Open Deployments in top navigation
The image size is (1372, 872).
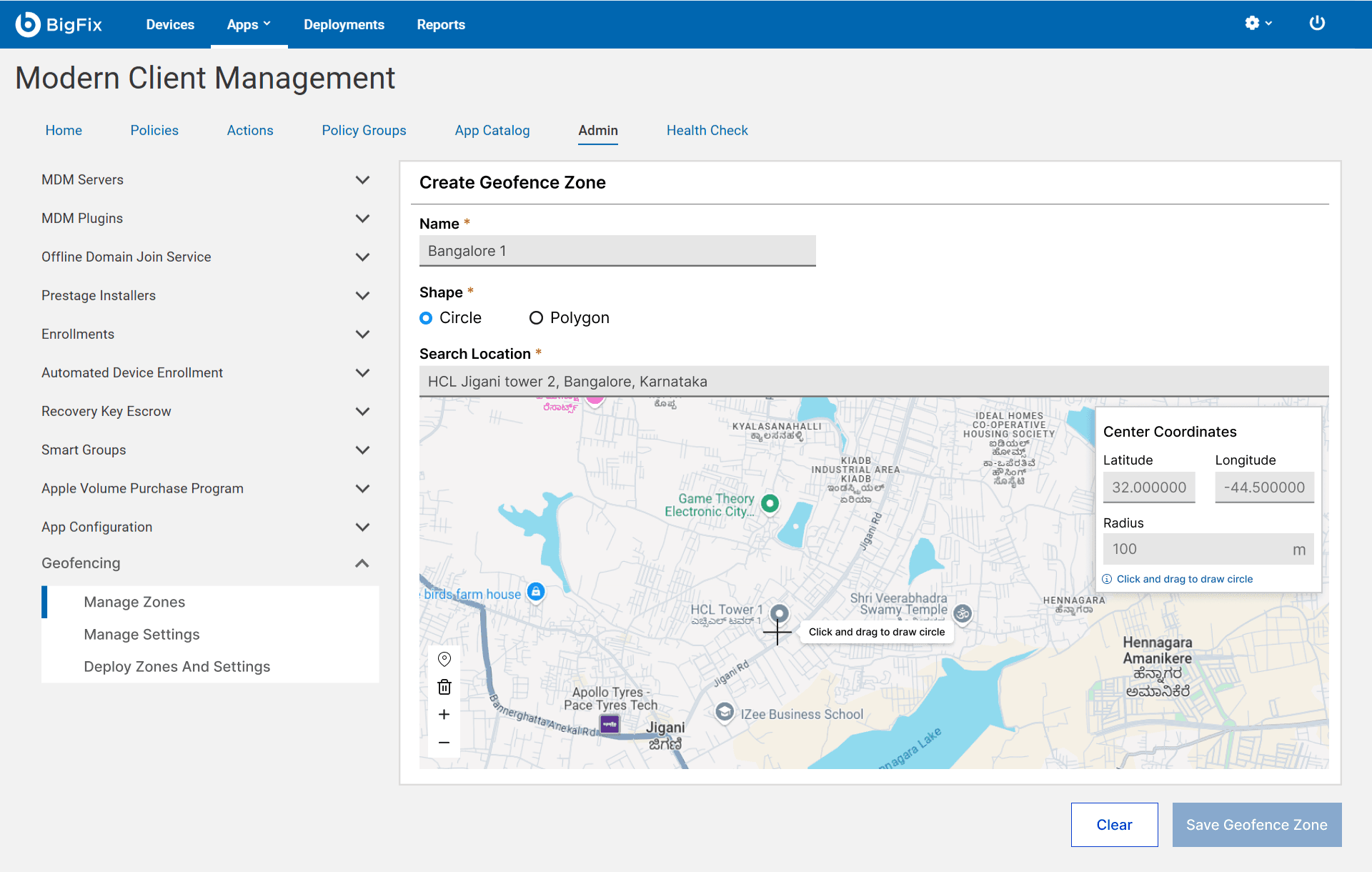[x=344, y=24]
